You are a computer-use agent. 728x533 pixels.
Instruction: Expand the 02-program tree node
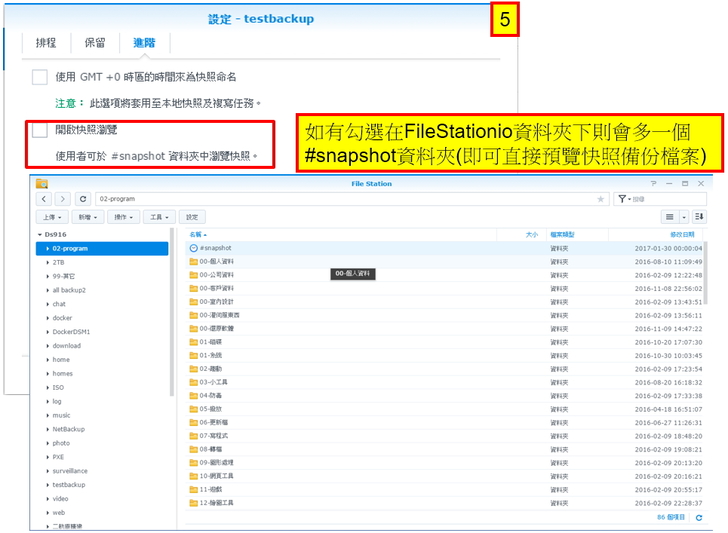[47, 249]
